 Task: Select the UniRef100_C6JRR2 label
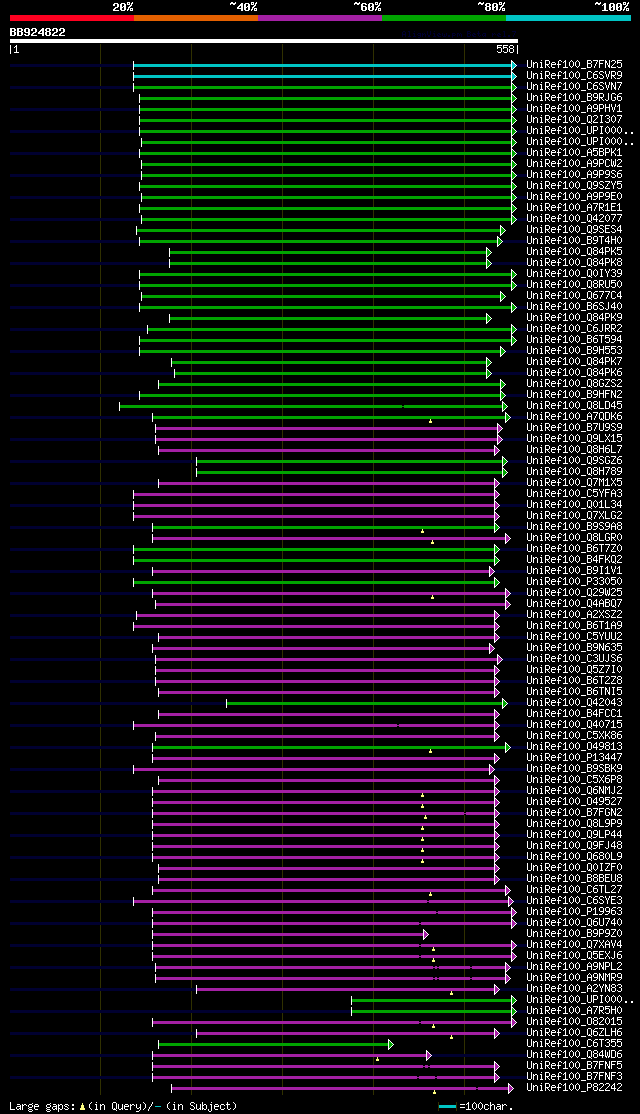[x=574, y=330]
